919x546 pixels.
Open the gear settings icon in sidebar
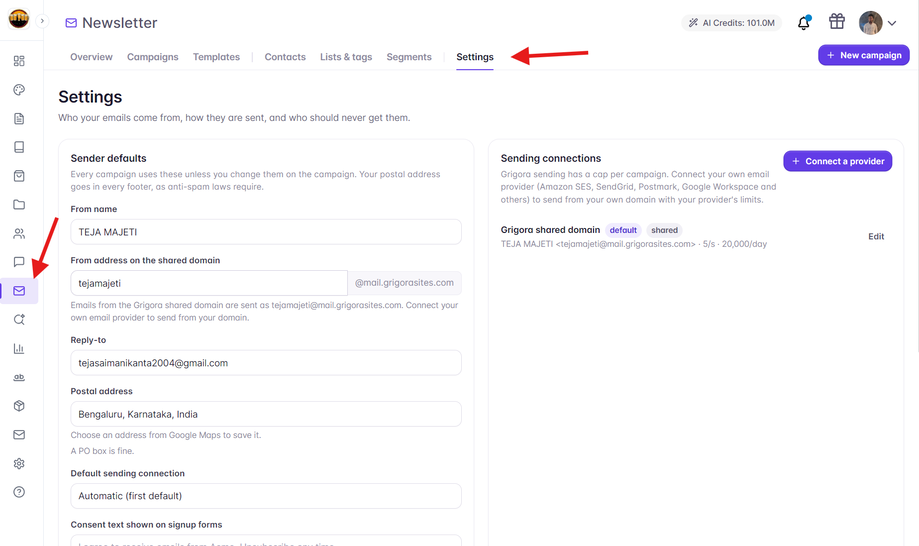(19, 463)
